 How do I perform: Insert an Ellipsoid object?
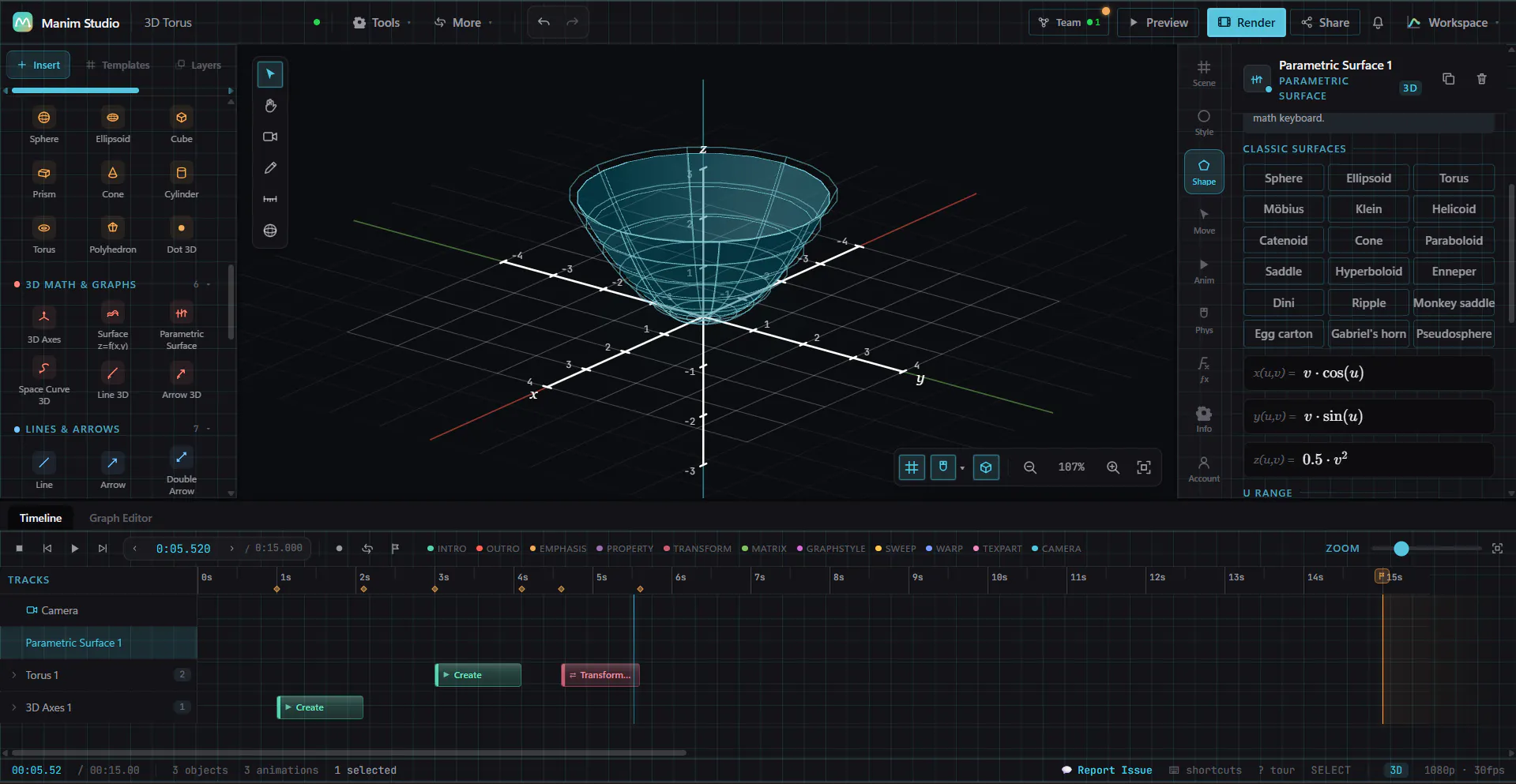pos(113,125)
